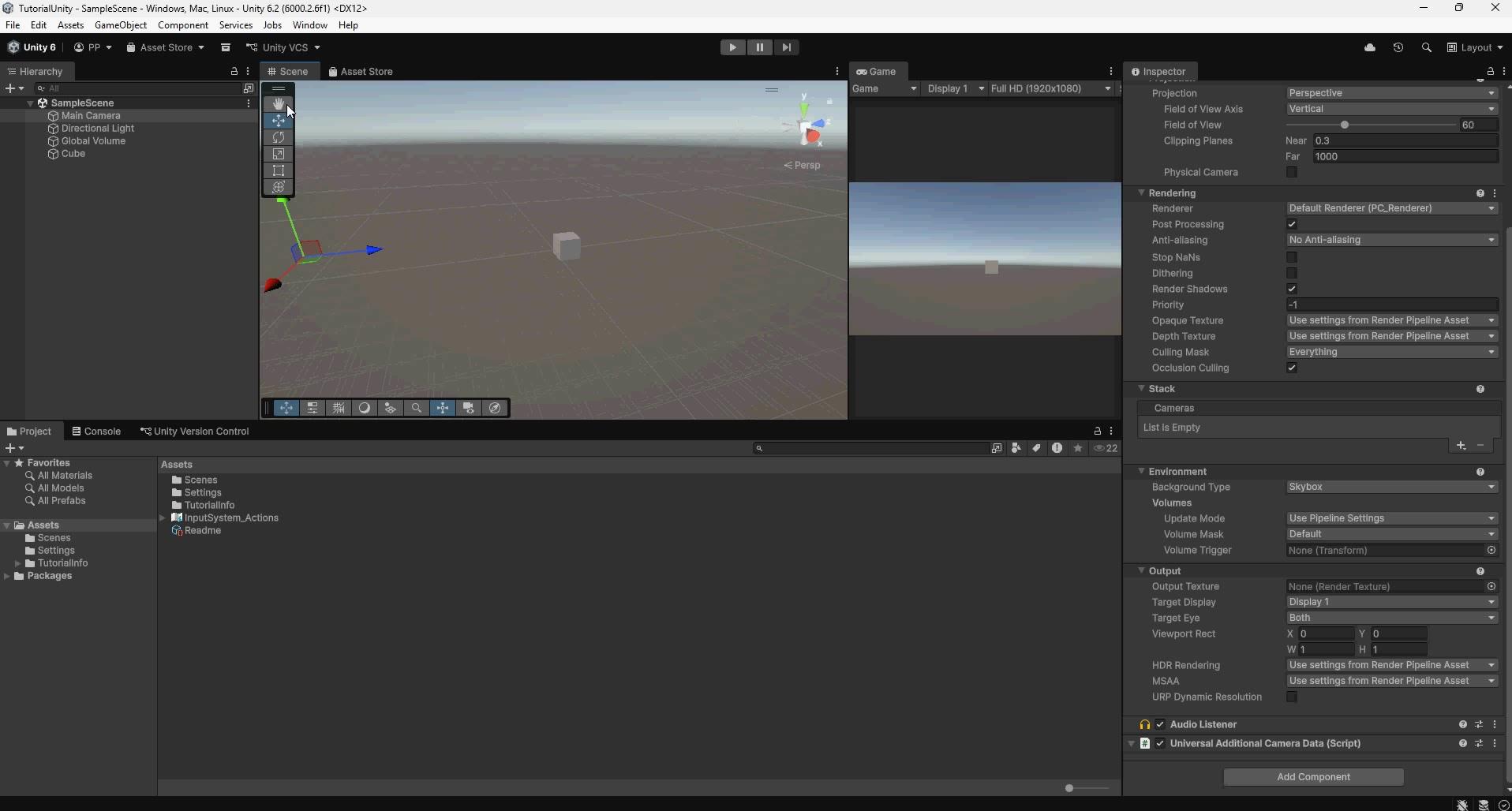Open the Component menu
Screen dimensions: 1512x811
pos(183,25)
